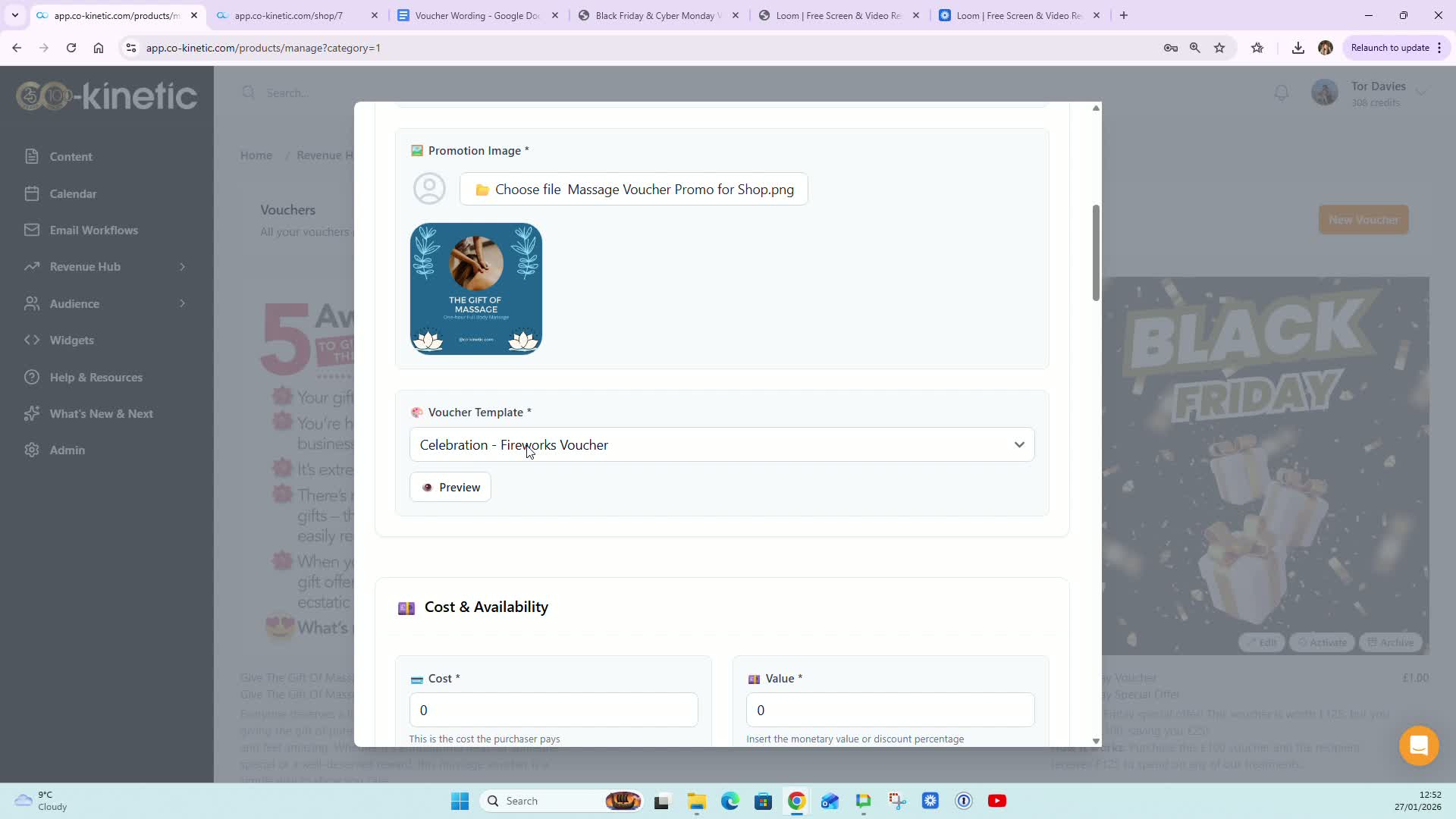Archive the Black Friday voucher

[1391, 642]
